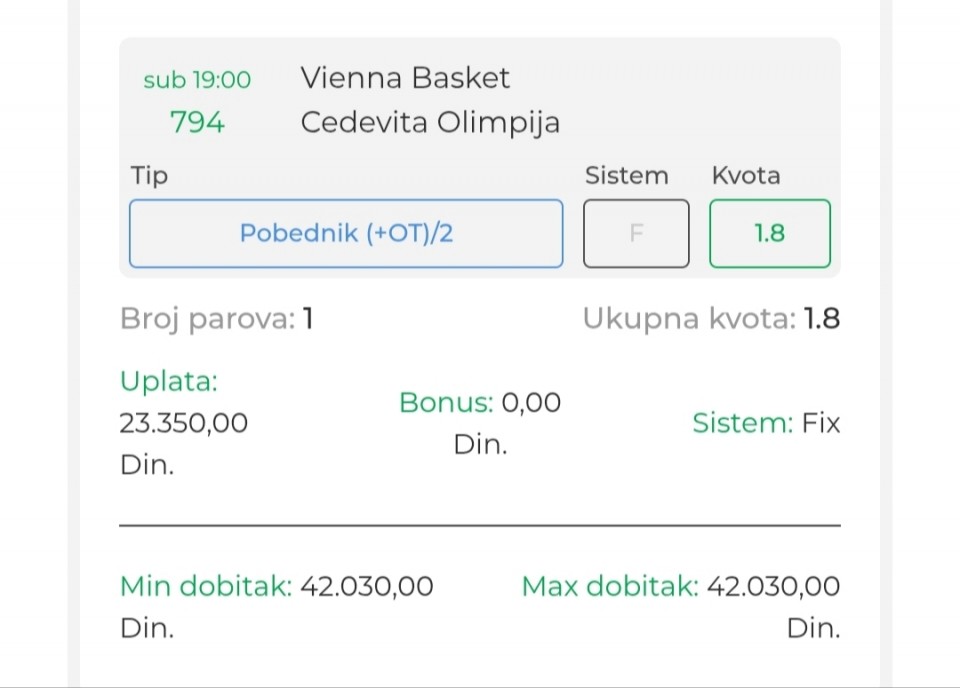Click the sub 19:00 match time
Image resolution: width=960 pixels, height=688 pixels.
pyautogui.click(x=197, y=80)
